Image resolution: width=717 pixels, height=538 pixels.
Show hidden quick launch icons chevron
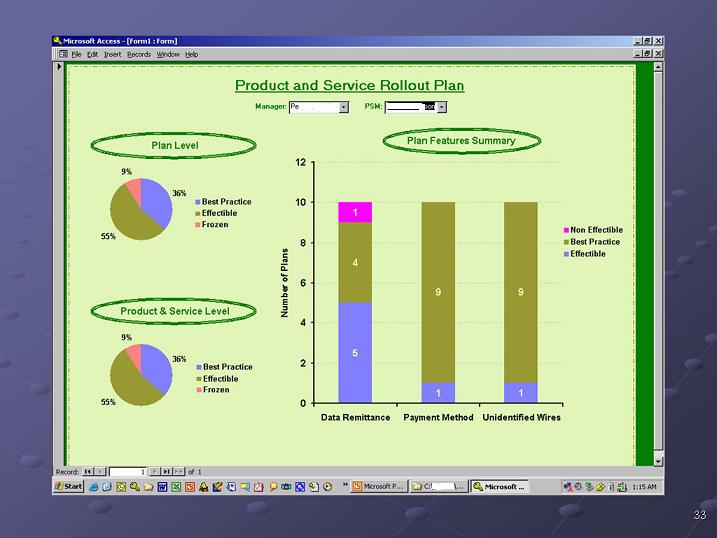point(345,487)
